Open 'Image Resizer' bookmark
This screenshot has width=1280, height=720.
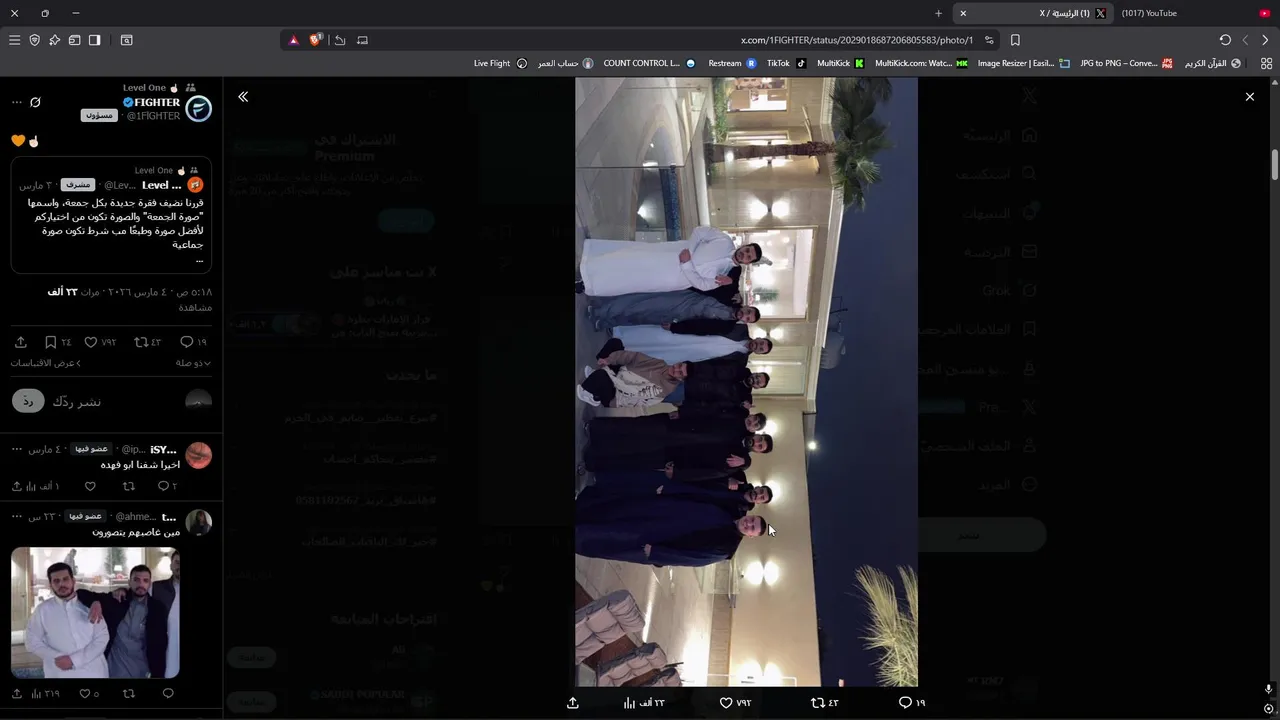1023,63
